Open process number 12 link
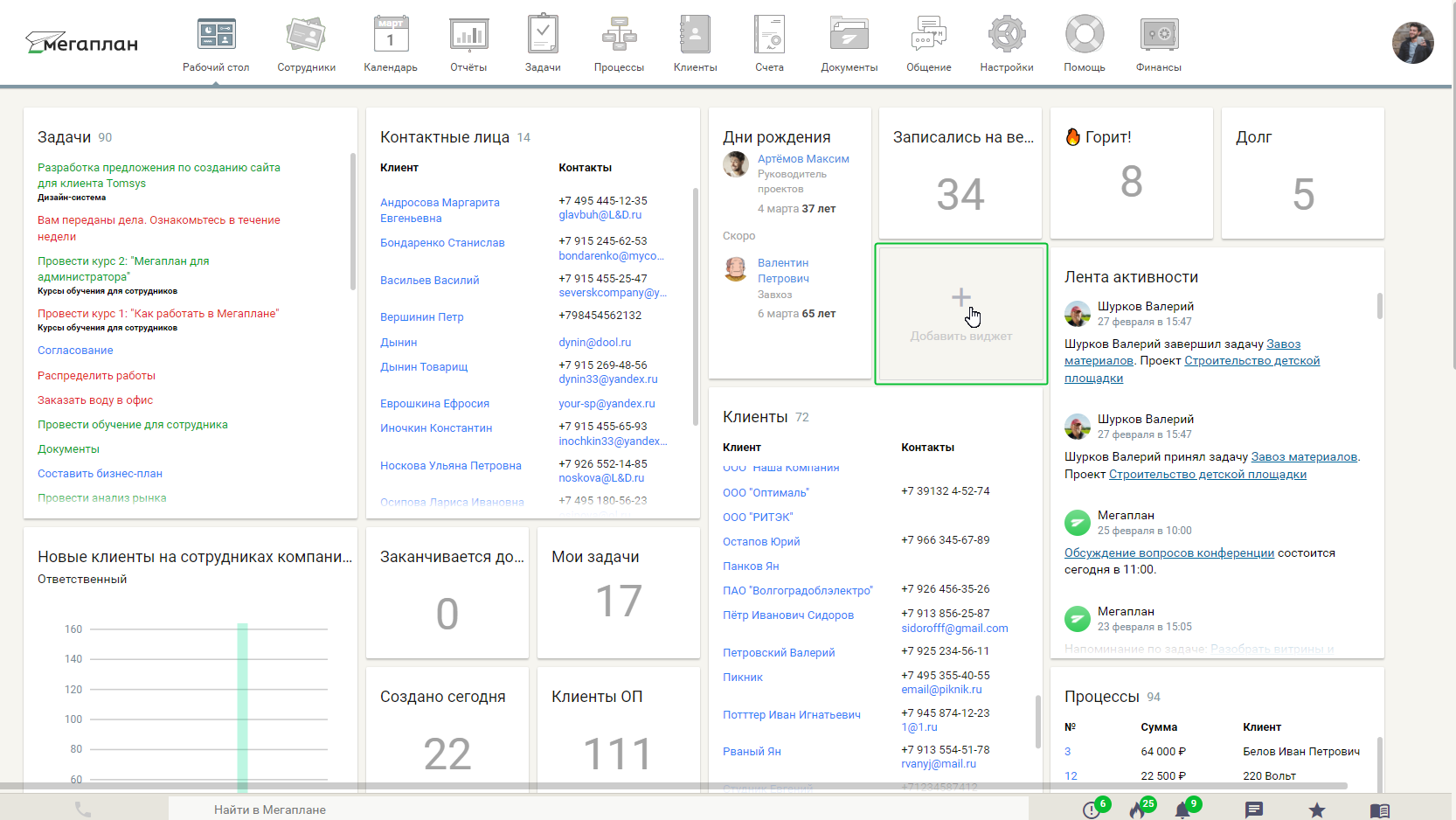Viewport: 1456px width, 820px height. tap(1071, 776)
